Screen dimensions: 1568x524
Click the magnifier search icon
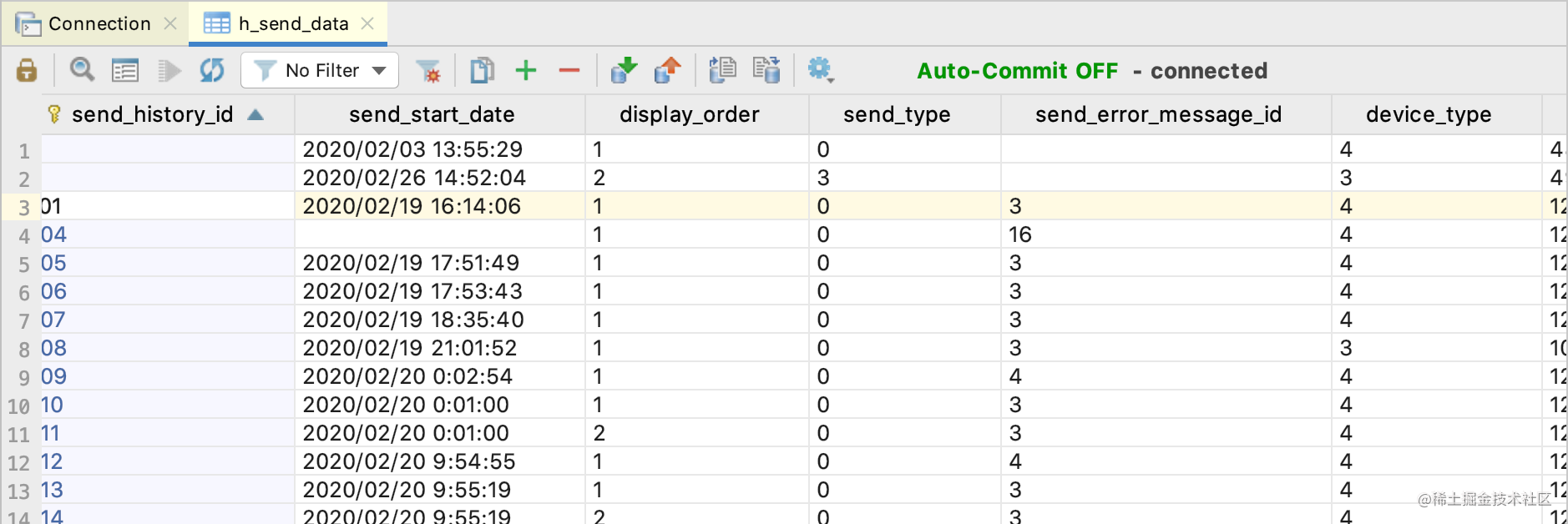click(x=82, y=70)
